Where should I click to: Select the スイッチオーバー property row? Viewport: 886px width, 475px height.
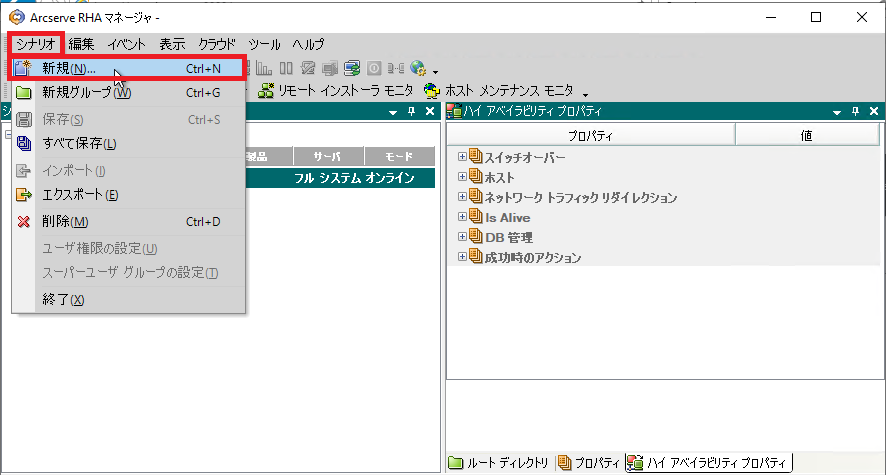pos(663,157)
